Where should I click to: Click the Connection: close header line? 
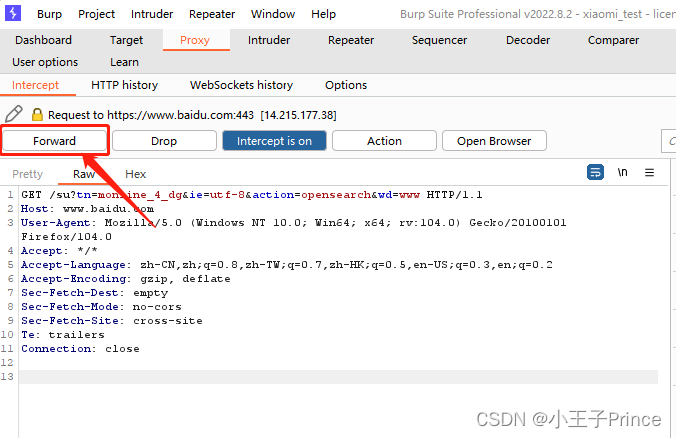pos(80,349)
